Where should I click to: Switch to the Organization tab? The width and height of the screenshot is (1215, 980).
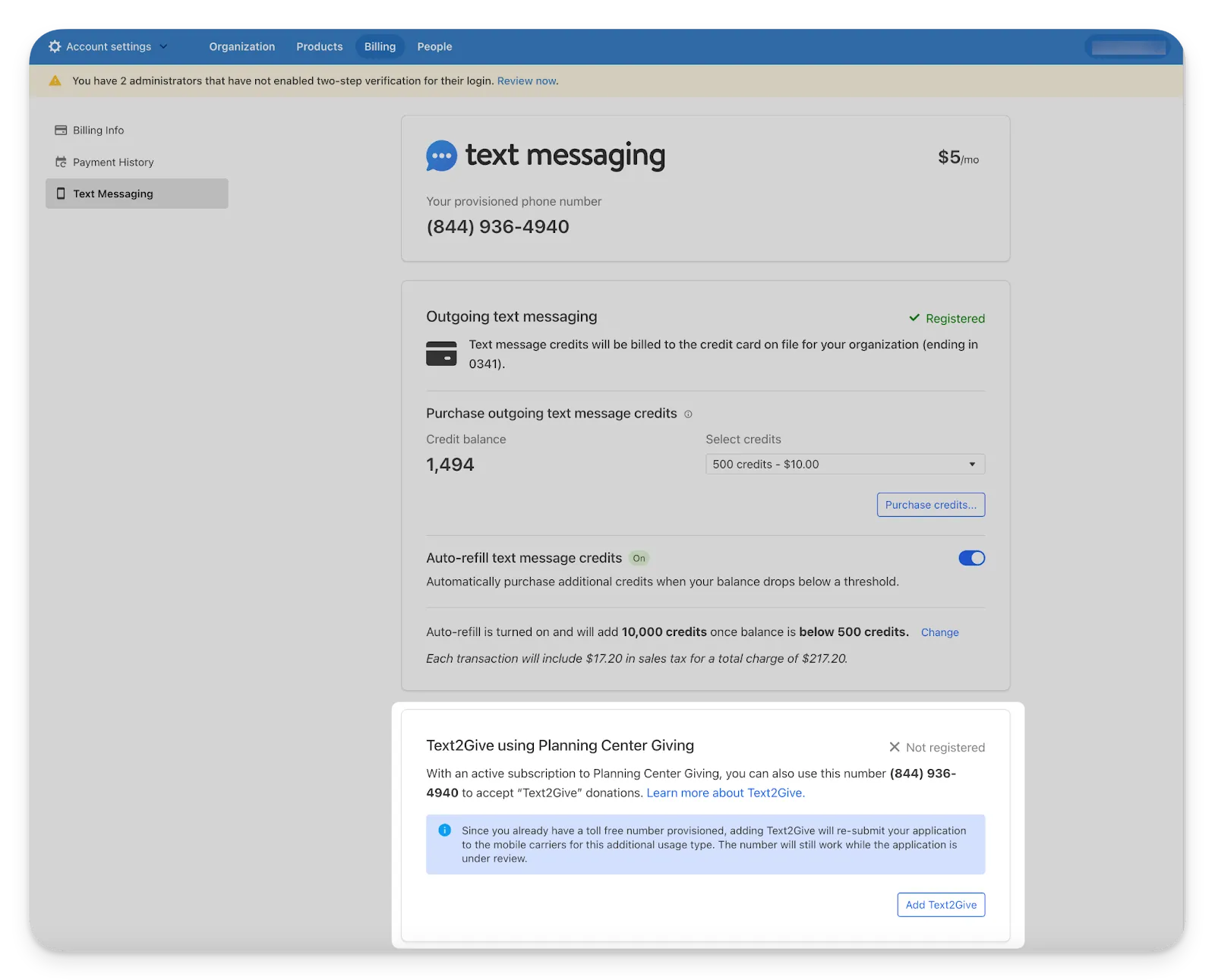(x=242, y=46)
